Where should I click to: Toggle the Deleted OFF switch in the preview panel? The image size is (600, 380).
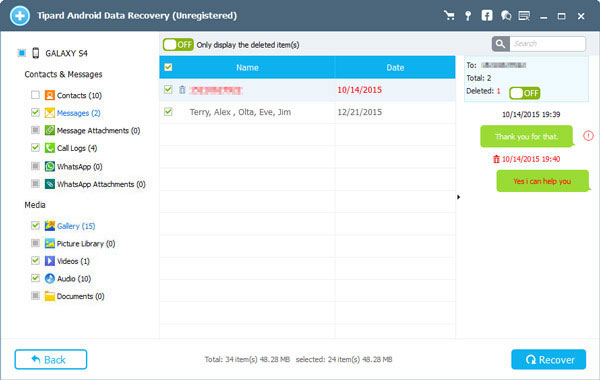(525, 93)
